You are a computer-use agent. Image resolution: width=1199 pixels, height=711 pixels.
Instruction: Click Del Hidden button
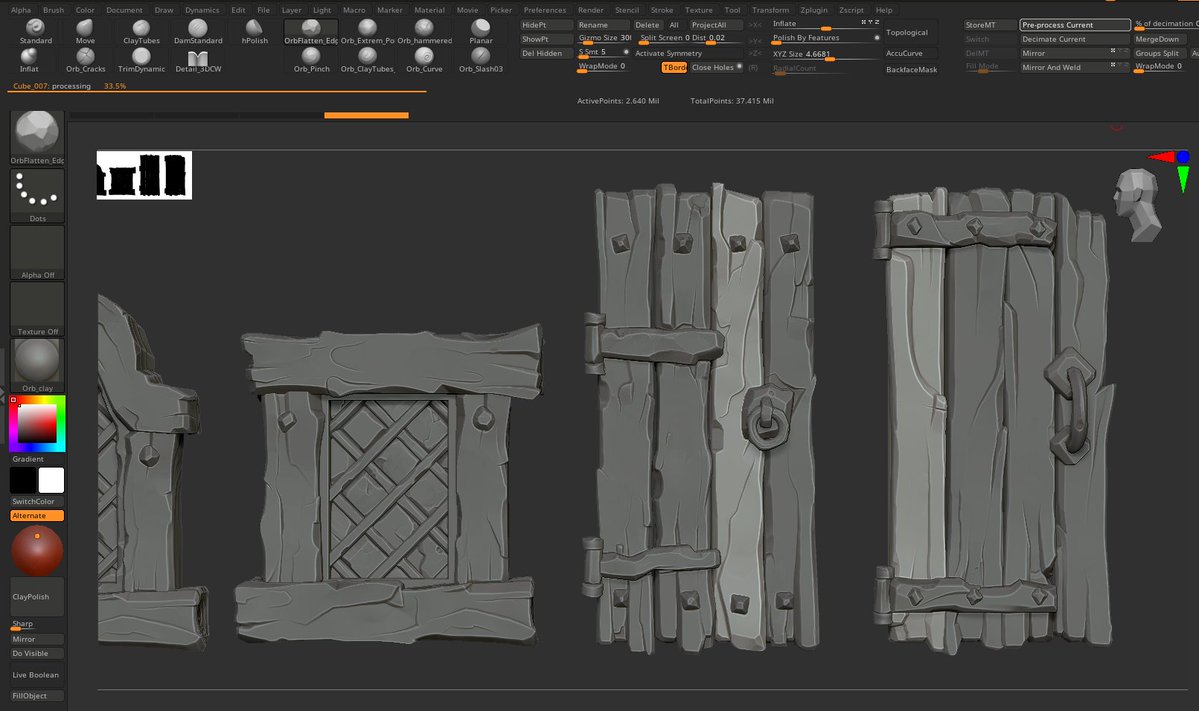tap(546, 54)
